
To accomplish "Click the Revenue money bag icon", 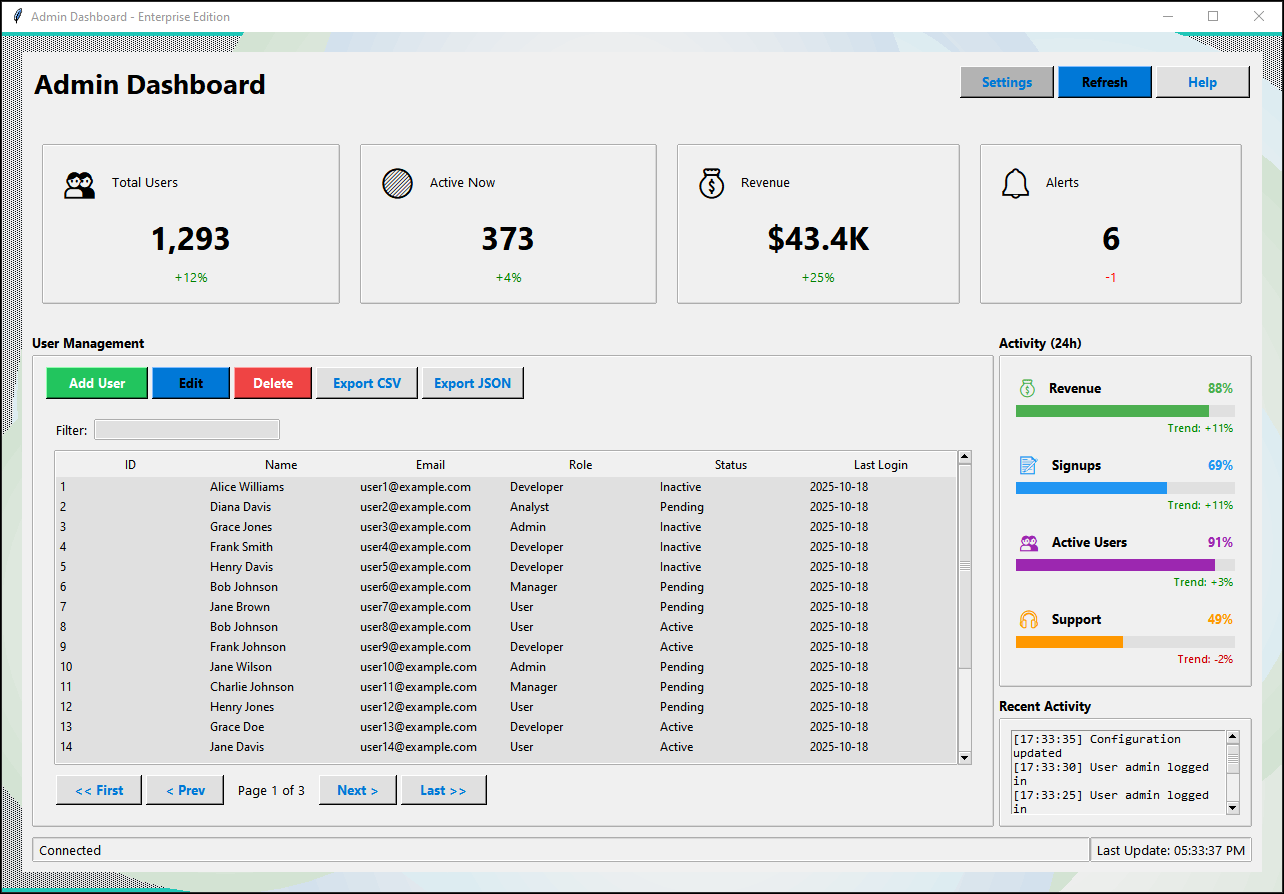I will pos(711,183).
